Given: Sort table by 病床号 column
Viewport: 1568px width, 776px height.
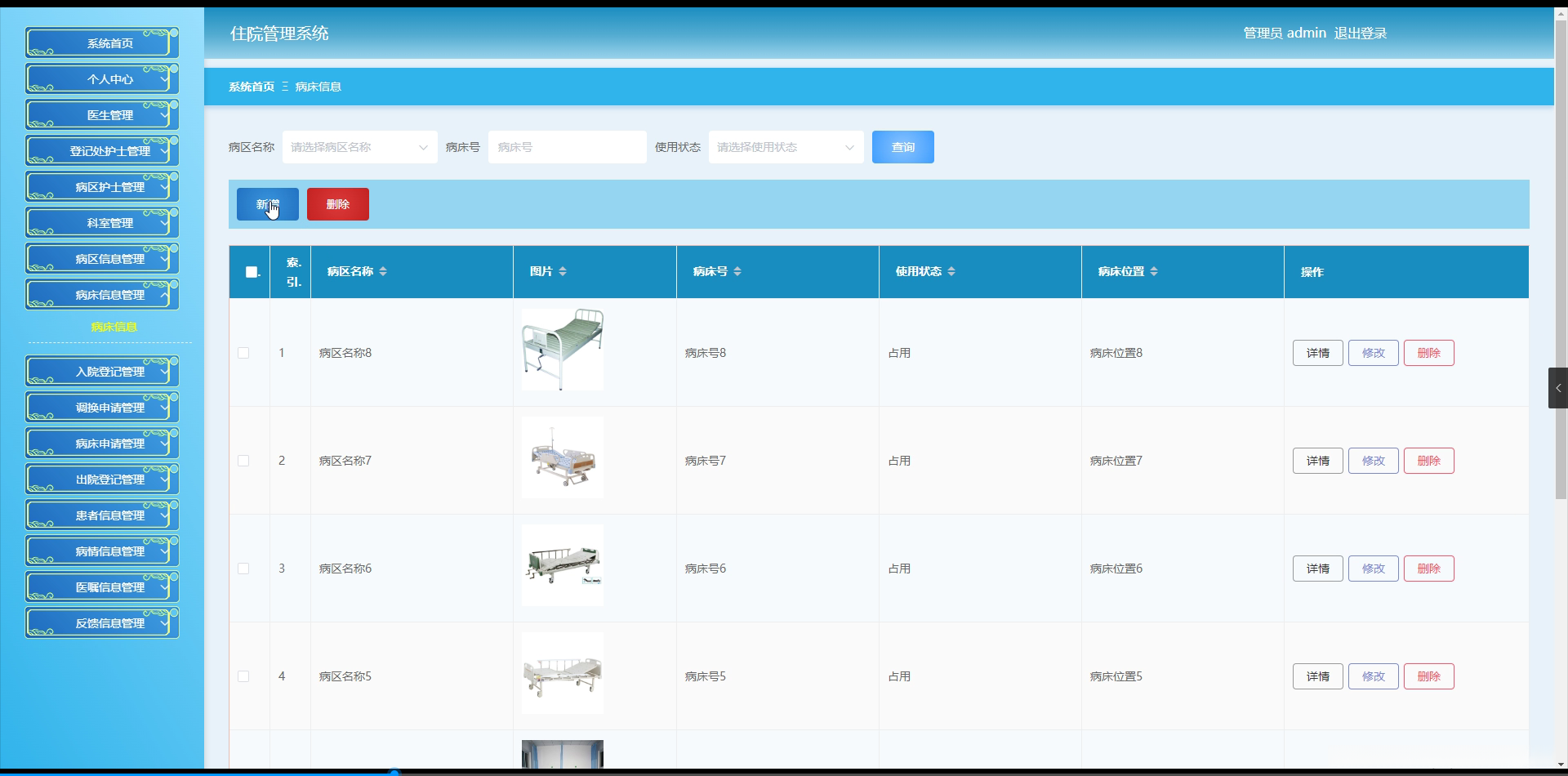Looking at the screenshot, I should coord(737,271).
